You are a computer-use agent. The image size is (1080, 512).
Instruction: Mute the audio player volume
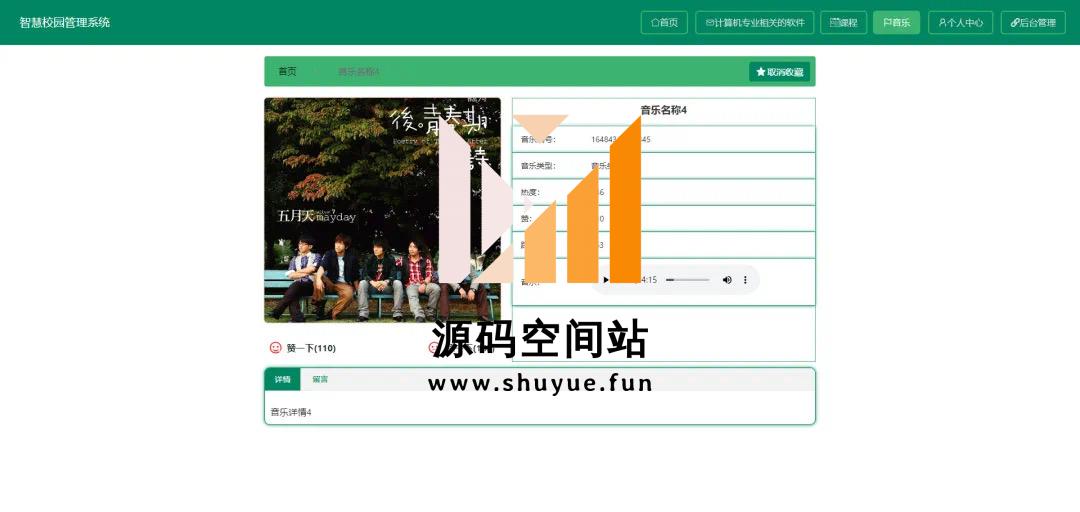(727, 280)
